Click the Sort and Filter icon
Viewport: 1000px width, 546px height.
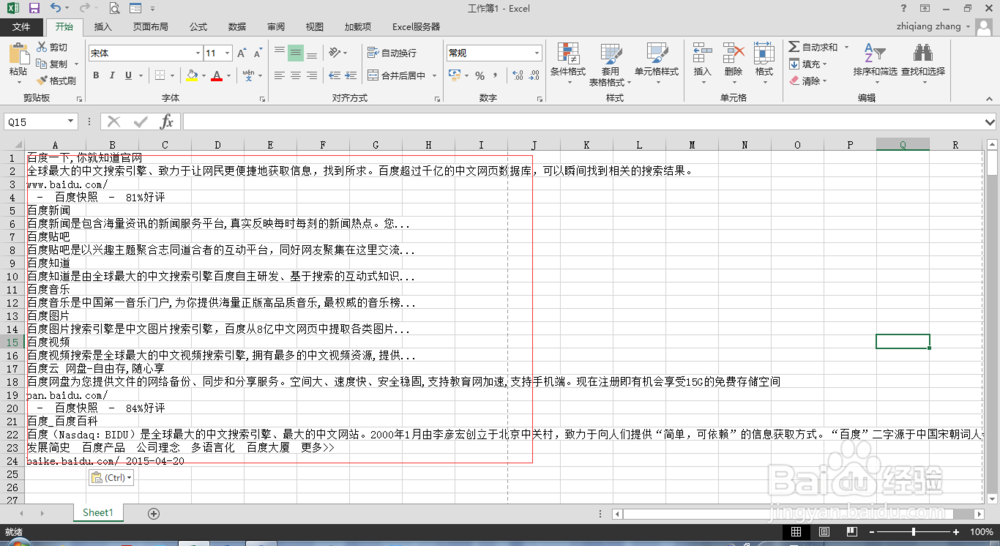click(x=874, y=53)
